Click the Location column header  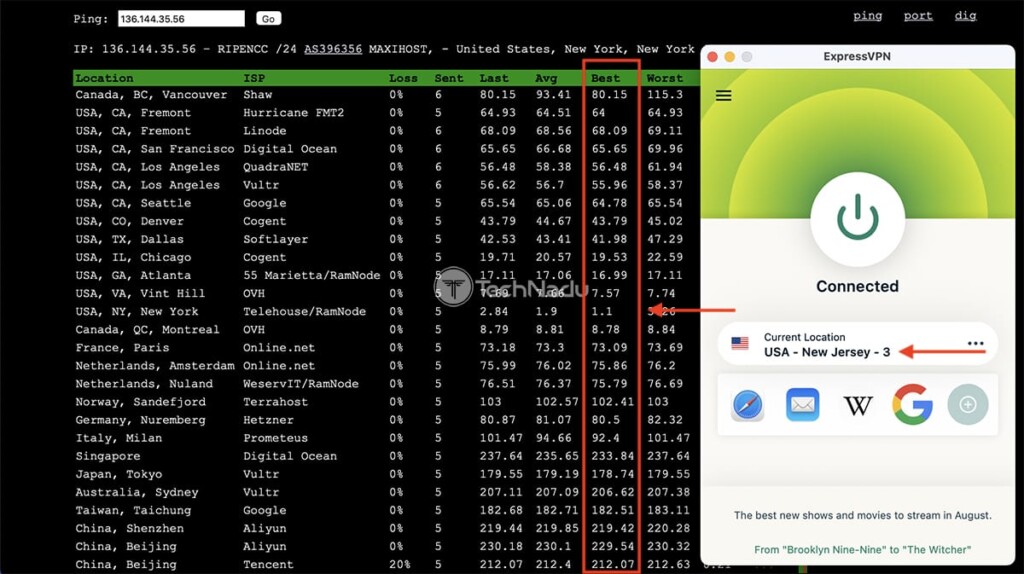(104, 78)
